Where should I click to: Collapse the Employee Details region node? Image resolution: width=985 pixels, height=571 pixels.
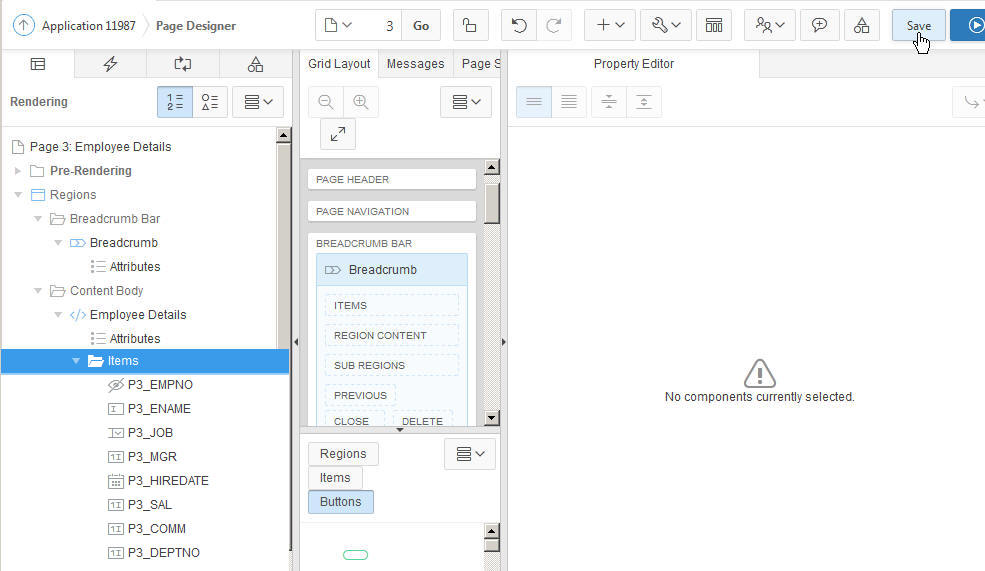pos(58,315)
